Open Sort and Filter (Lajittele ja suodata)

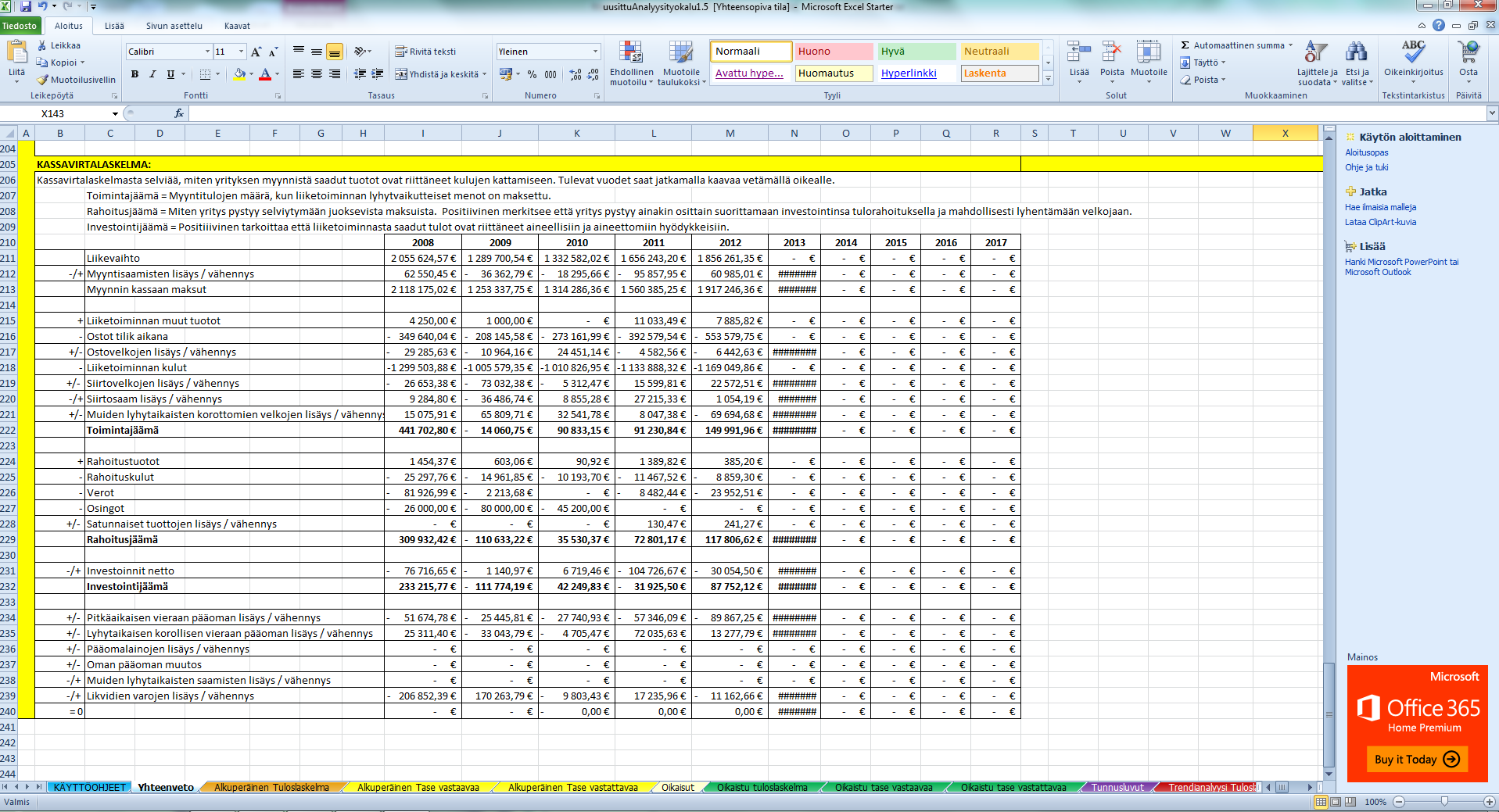(x=1317, y=63)
